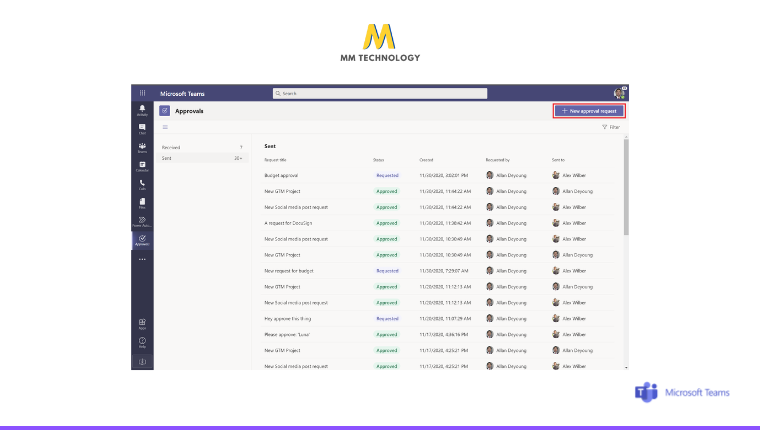Click the download desktop app icon
The width and height of the screenshot is (760, 430).
pyautogui.click(x=142, y=362)
